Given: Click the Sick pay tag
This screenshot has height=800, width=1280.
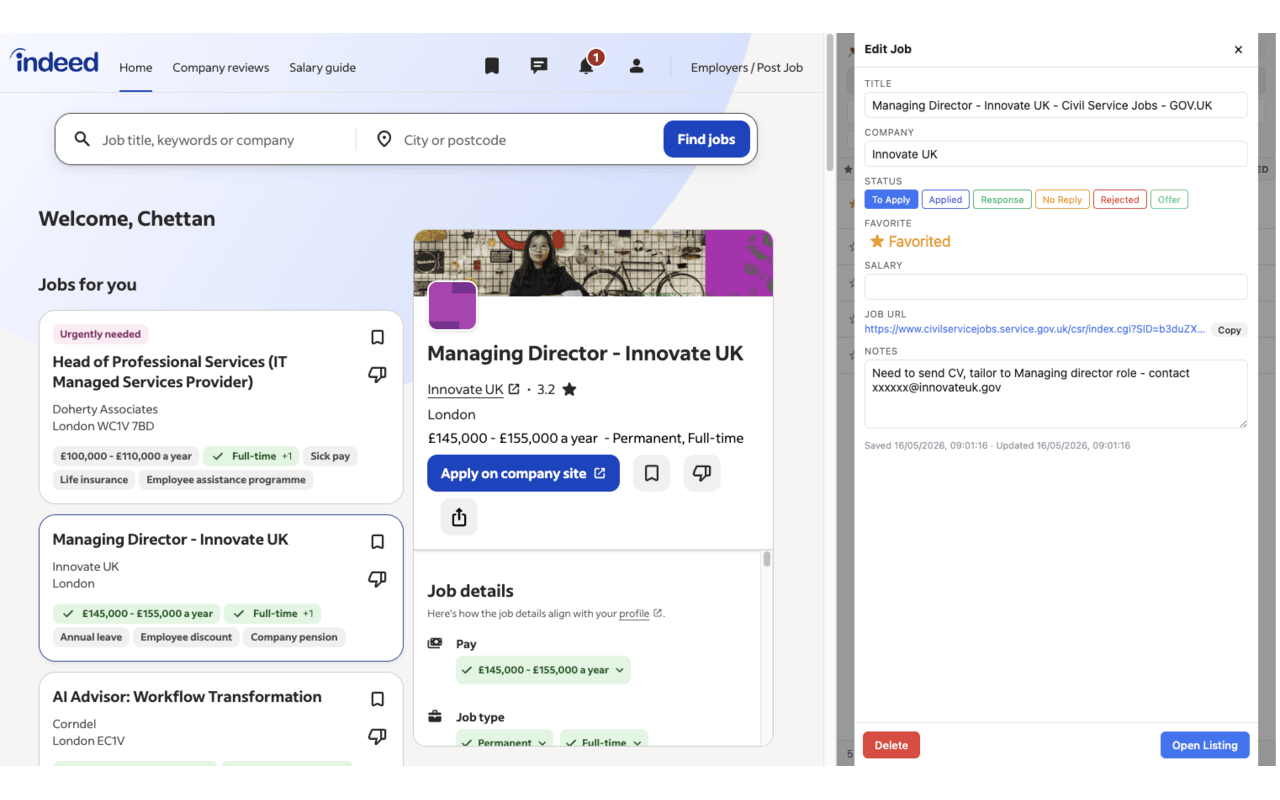Looking at the screenshot, I should pyautogui.click(x=330, y=456).
